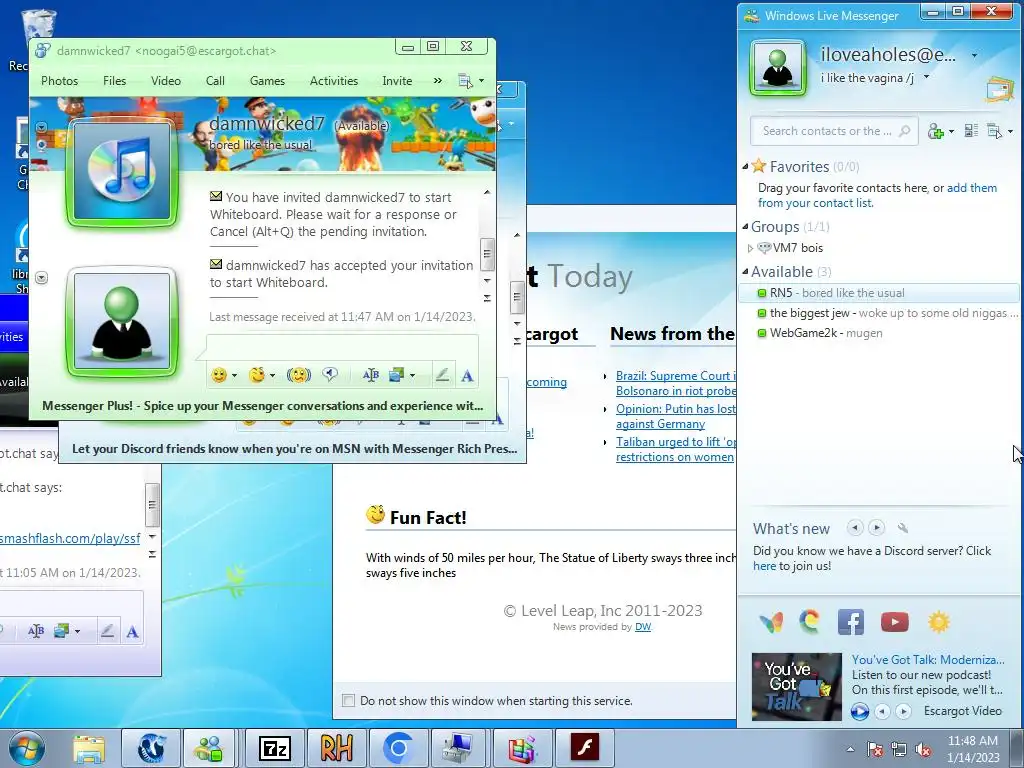Switch to Messenger via the taskbar people icon
The image size is (1024, 768).
pyautogui.click(x=210, y=748)
